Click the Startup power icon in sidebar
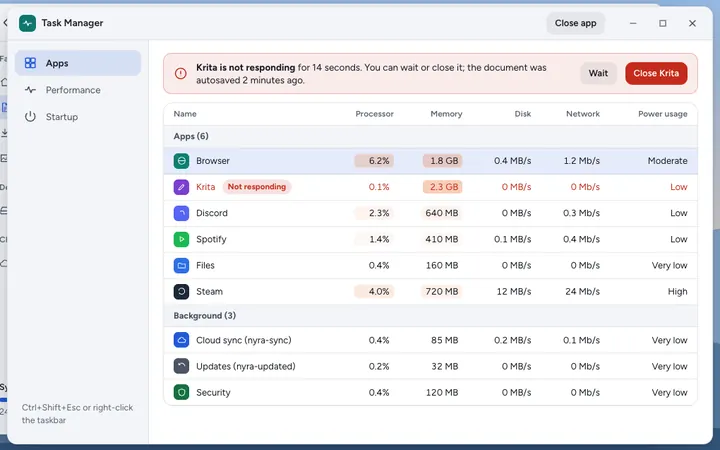The height and width of the screenshot is (450, 720). tap(30, 117)
